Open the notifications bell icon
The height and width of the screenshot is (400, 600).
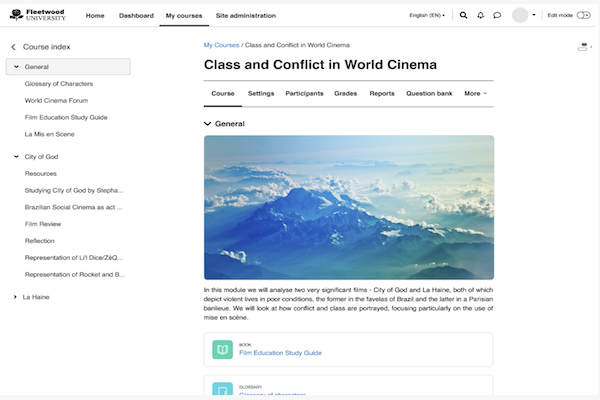point(480,15)
